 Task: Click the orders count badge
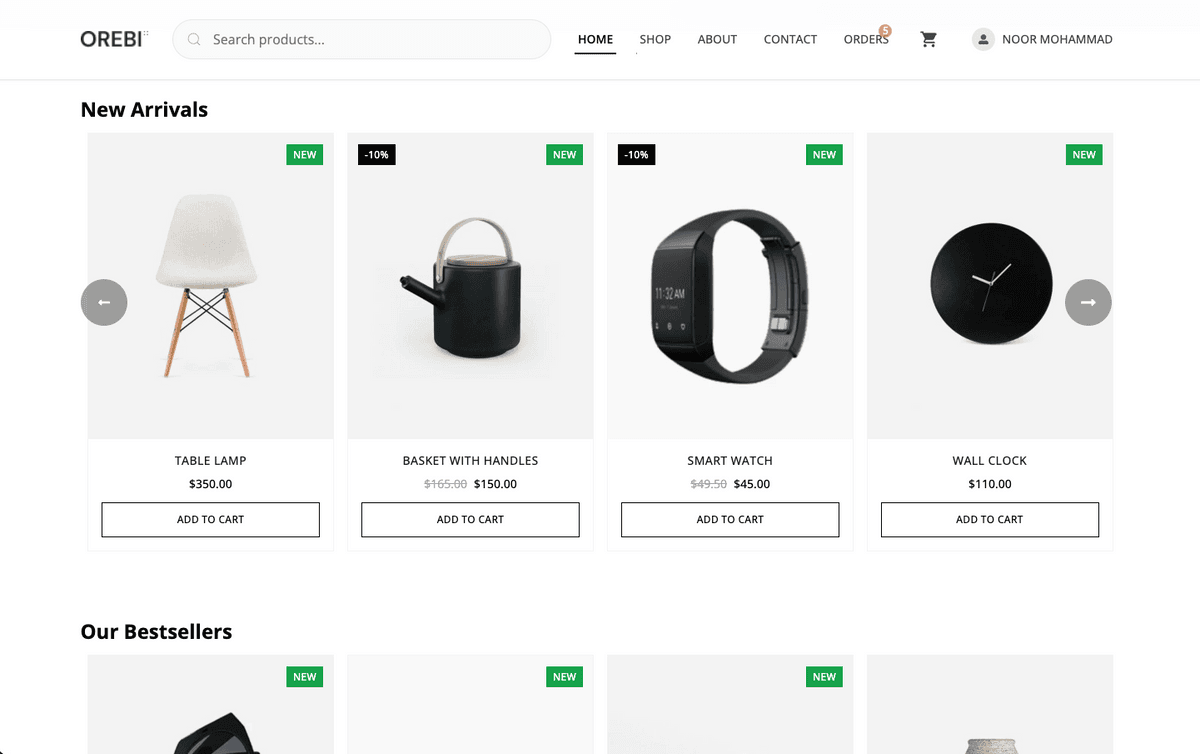tap(885, 30)
